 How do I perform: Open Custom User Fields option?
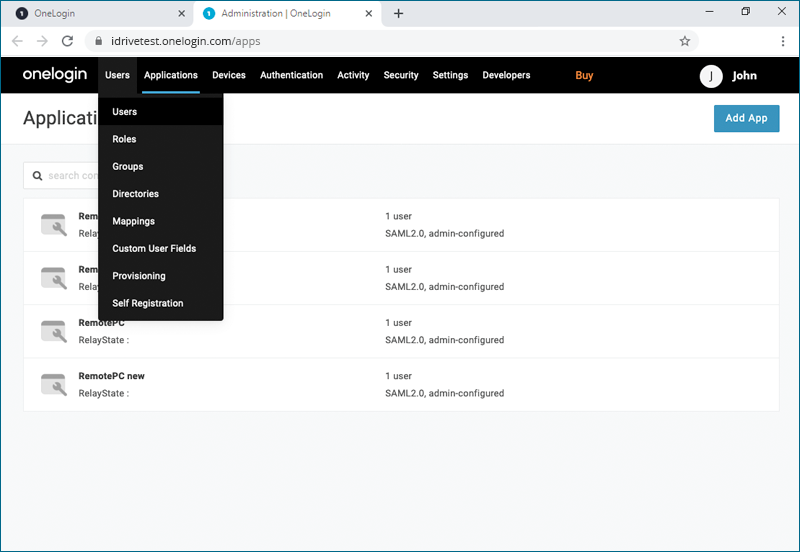coord(154,249)
